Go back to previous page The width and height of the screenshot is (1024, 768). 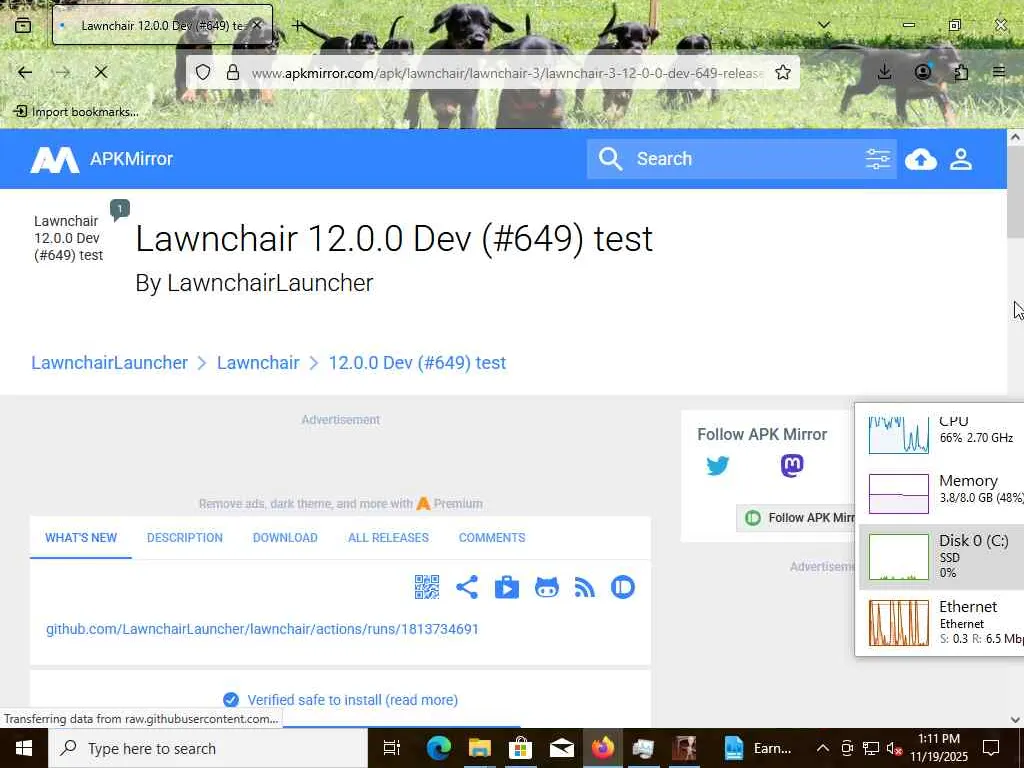(25, 72)
